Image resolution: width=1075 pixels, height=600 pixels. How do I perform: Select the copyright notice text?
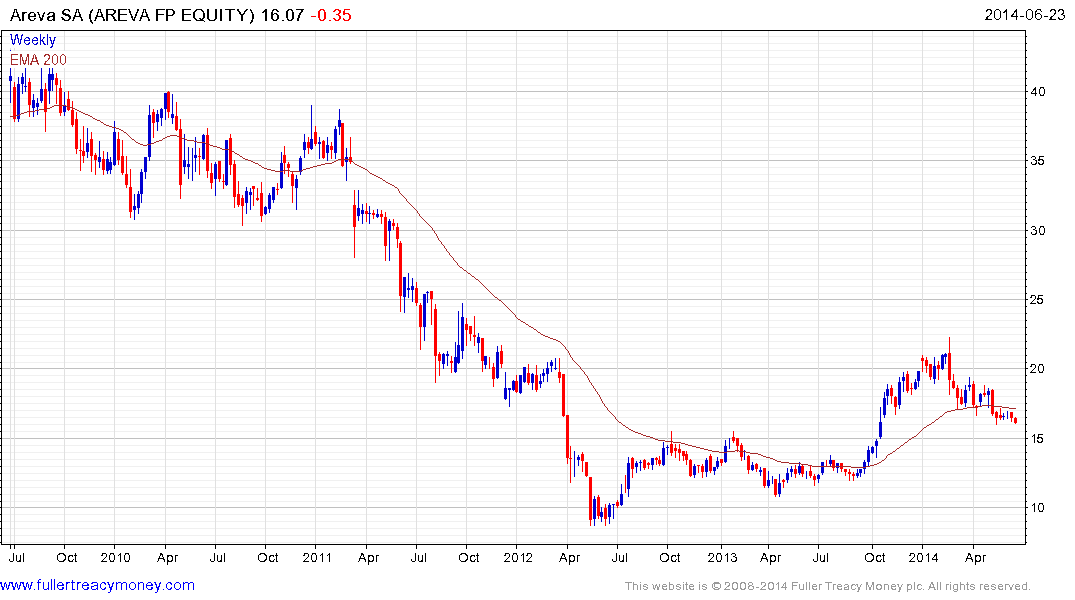(828, 586)
